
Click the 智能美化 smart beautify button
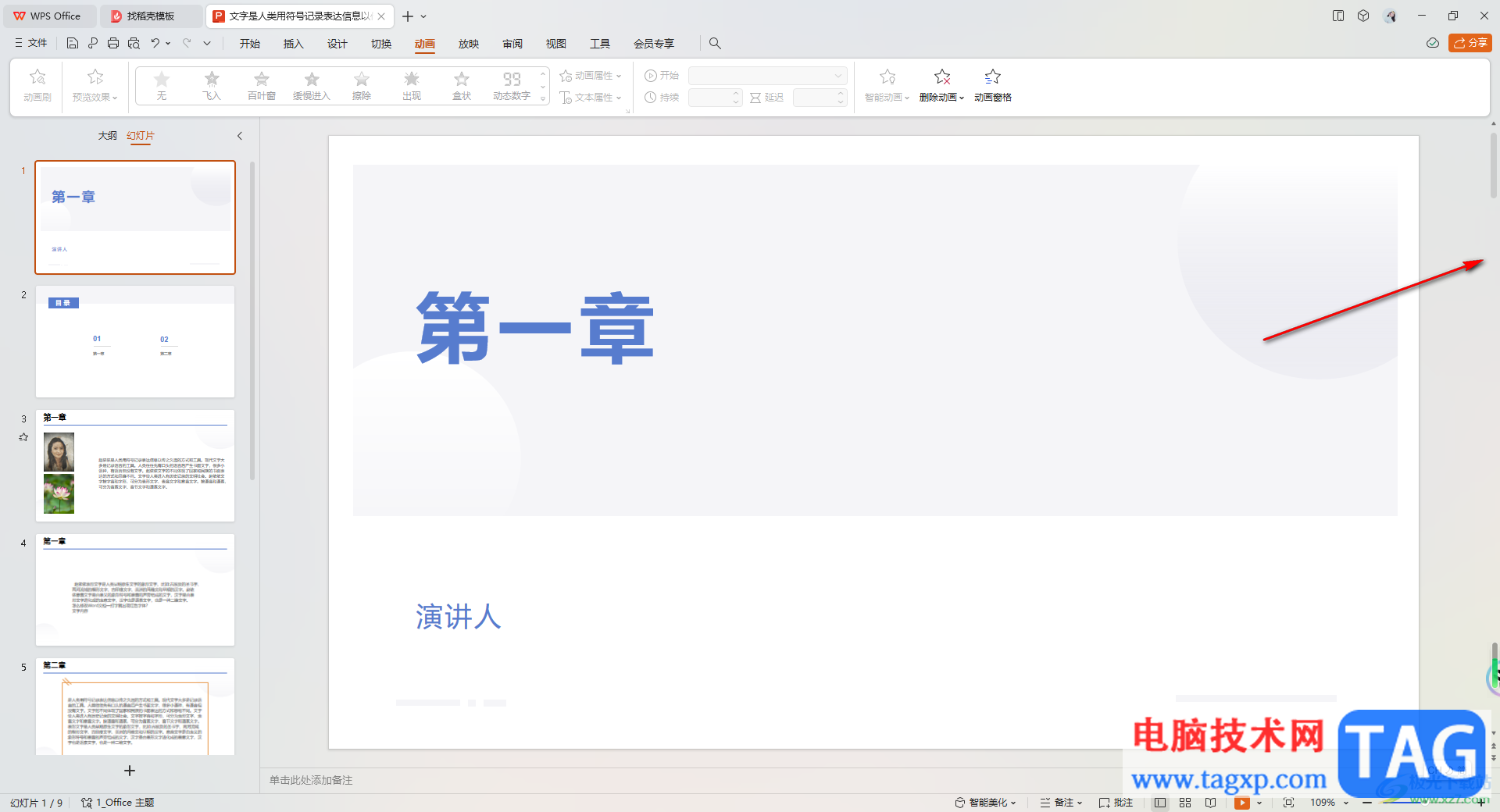pos(986,803)
